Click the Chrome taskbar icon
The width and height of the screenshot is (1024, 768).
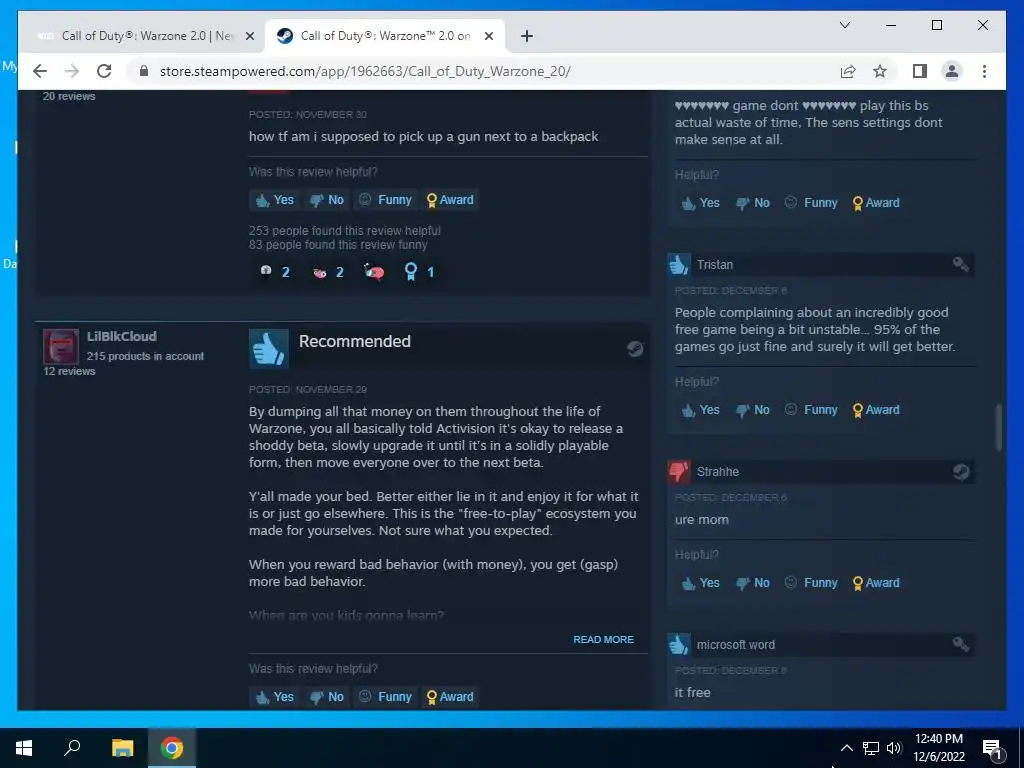[172, 748]
